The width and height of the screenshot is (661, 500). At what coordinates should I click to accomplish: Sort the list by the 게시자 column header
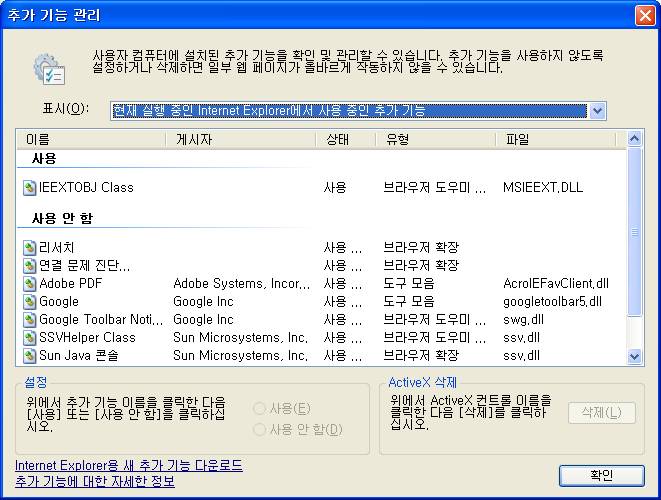point(240,140)
